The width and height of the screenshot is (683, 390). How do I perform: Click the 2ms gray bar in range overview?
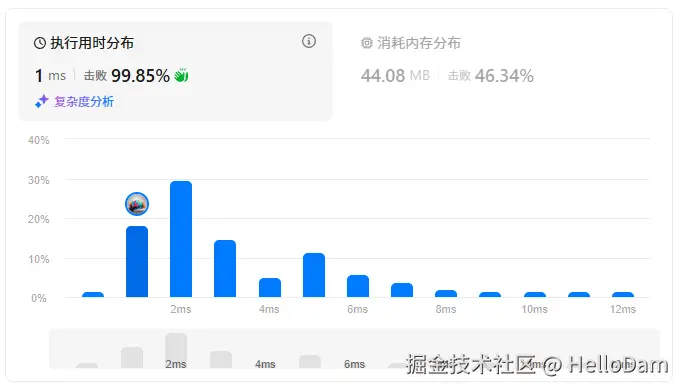click(176, 351)
